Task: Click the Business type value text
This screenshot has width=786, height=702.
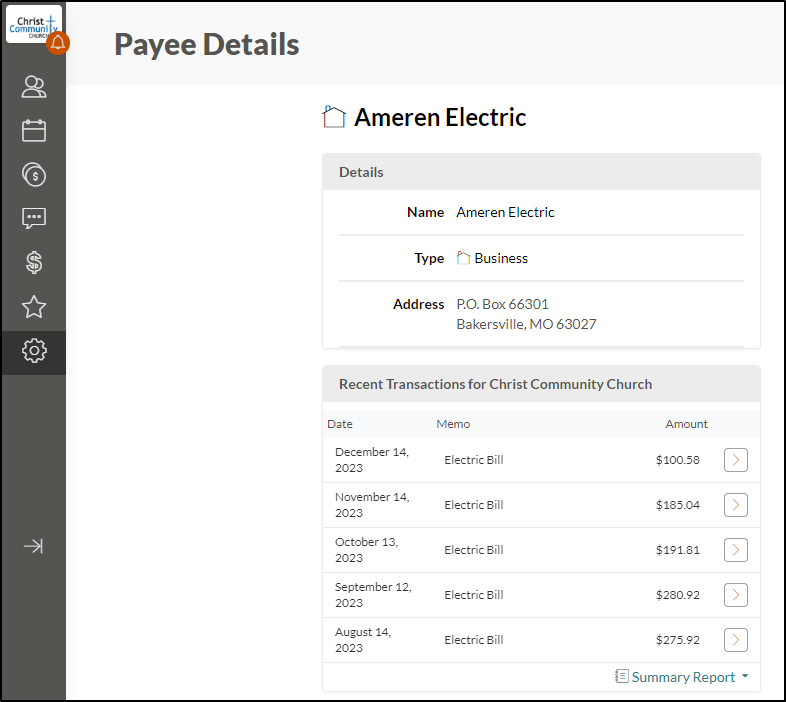Action: (501, 258)
